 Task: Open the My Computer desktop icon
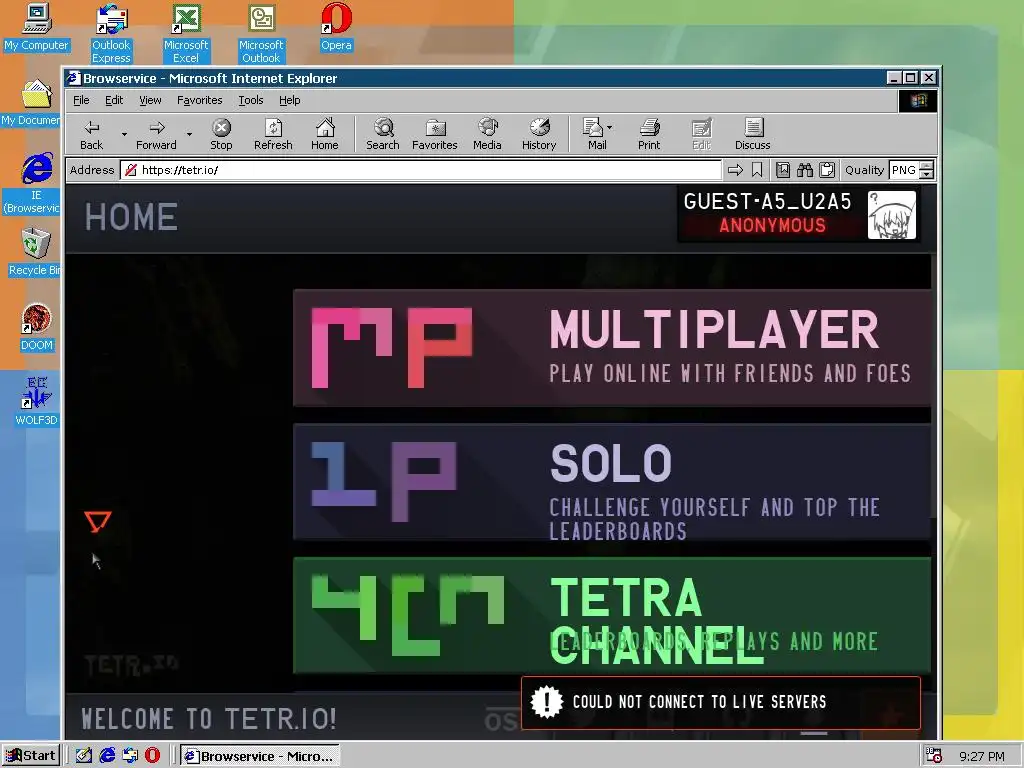(36, 27)
